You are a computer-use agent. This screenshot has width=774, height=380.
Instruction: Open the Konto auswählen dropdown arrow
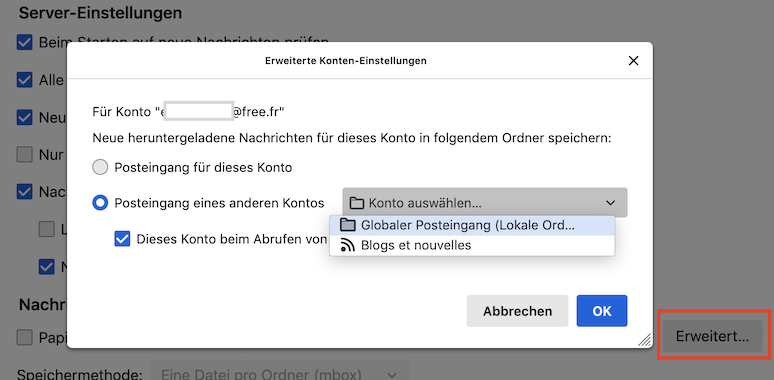(611, 203)
